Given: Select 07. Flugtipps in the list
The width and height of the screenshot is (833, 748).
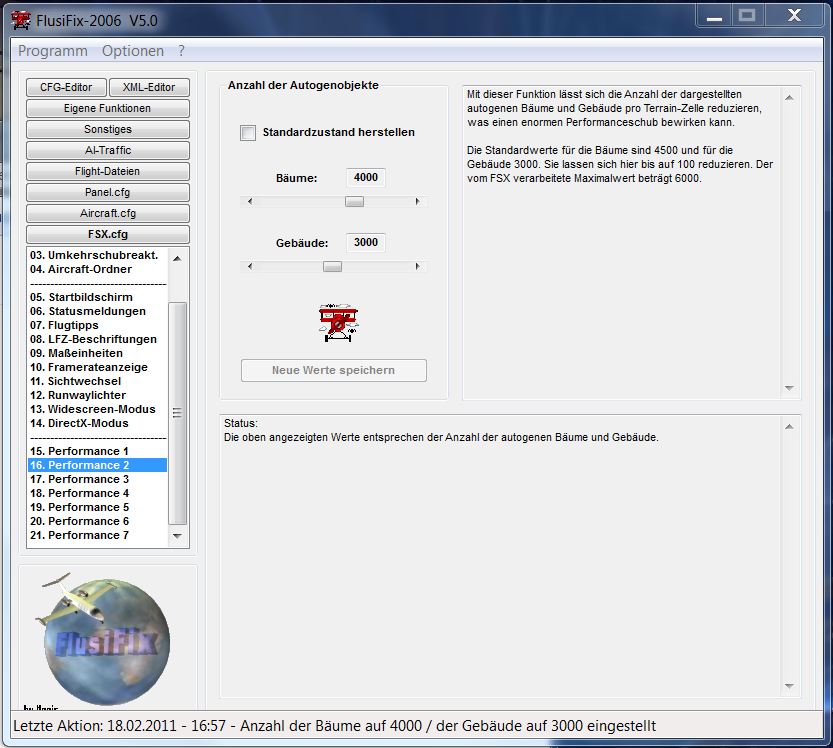Looking at the screenshot, I should coord(97,325).
